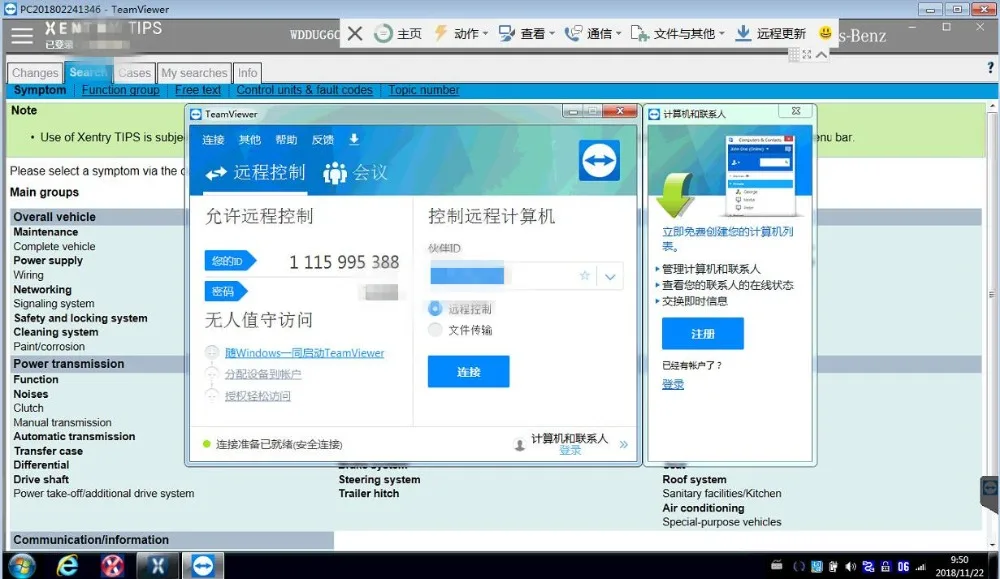The image size is (1000, 579).
Task: Click the Xentry page vertical scrollbar
Action: tap(991, 325)
